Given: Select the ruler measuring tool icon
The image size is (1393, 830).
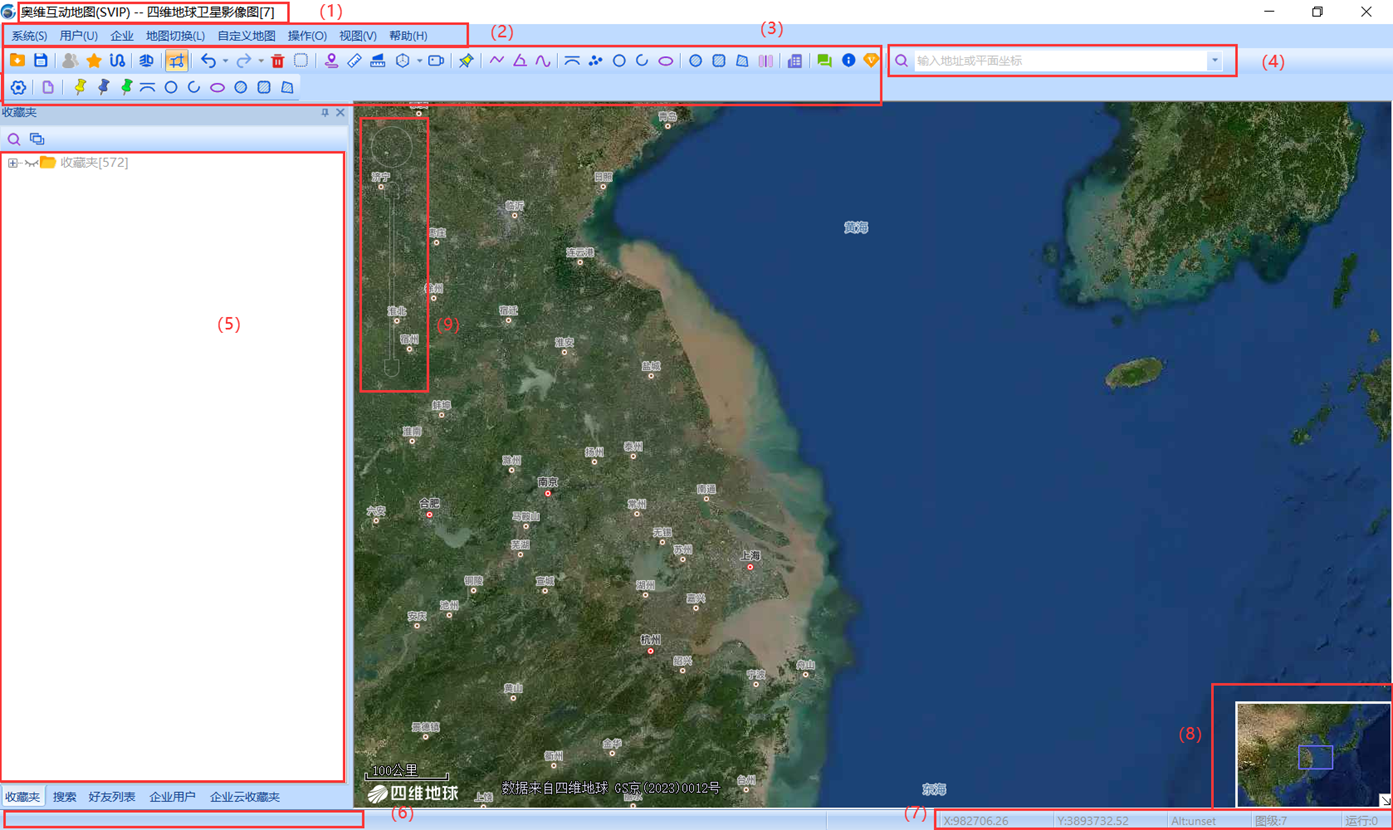Looking at the screenshot, I should point(354,61).
